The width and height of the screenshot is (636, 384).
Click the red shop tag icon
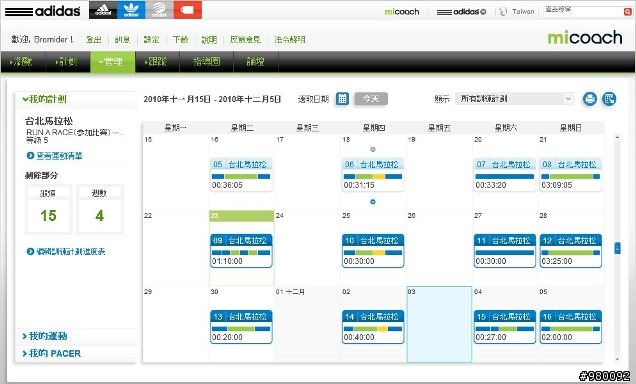point(187,10)
